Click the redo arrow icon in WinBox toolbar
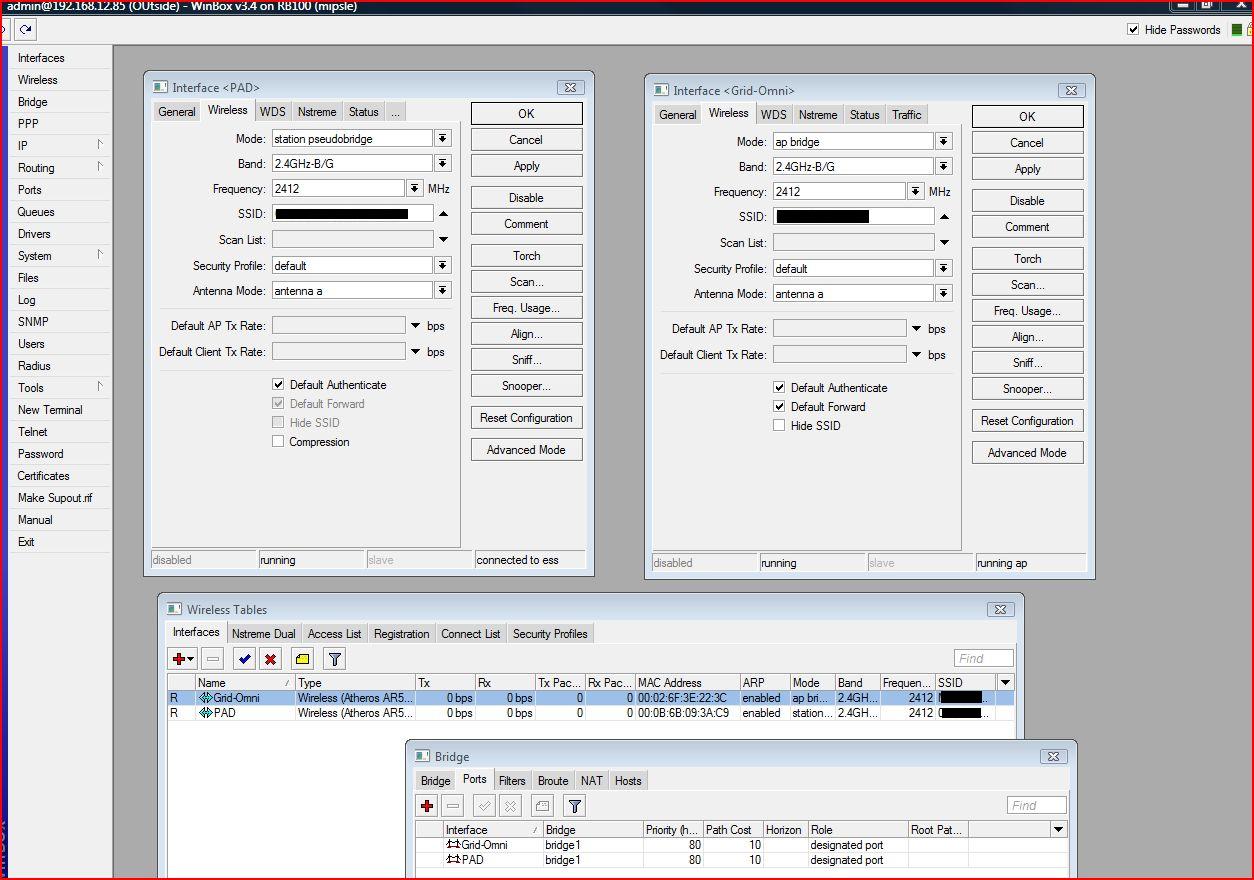Screen dimensions: 1254x880 click(x=26, y=30)
